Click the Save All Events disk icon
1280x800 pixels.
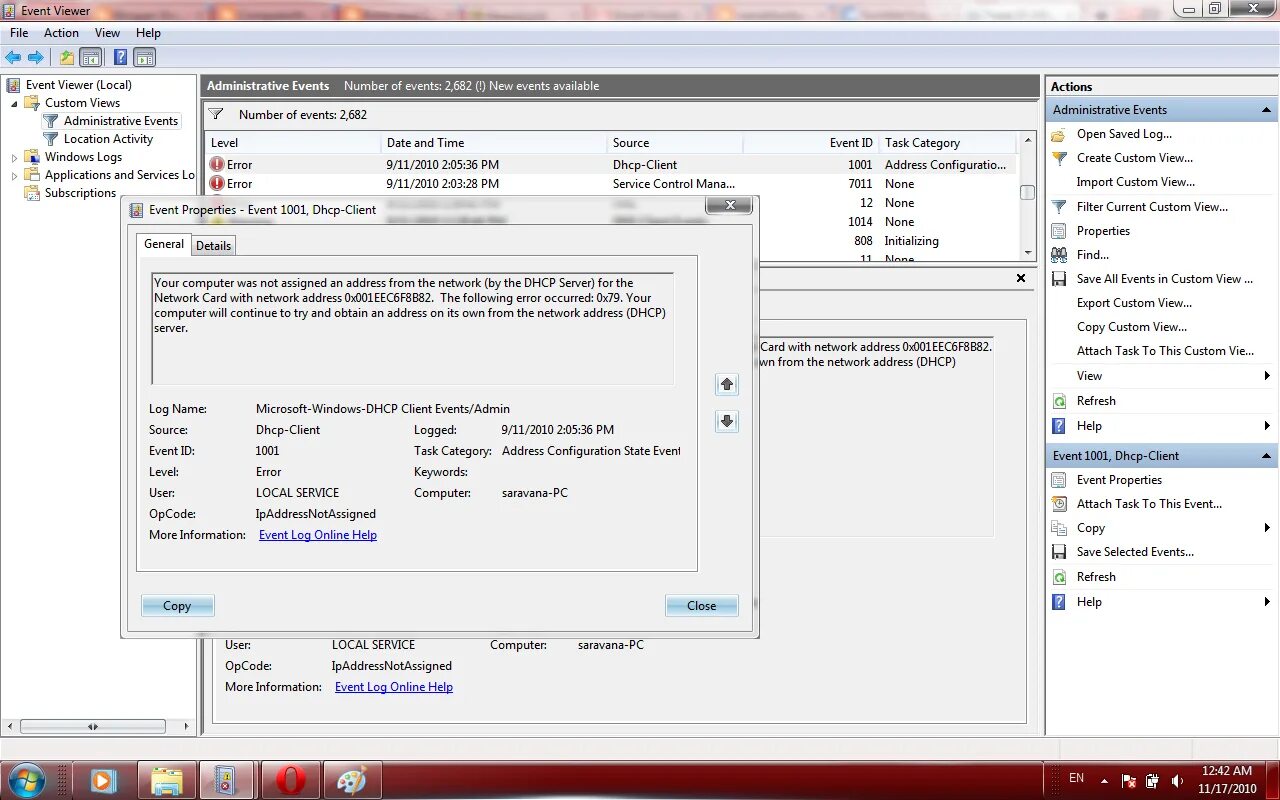coord(1059,279)
